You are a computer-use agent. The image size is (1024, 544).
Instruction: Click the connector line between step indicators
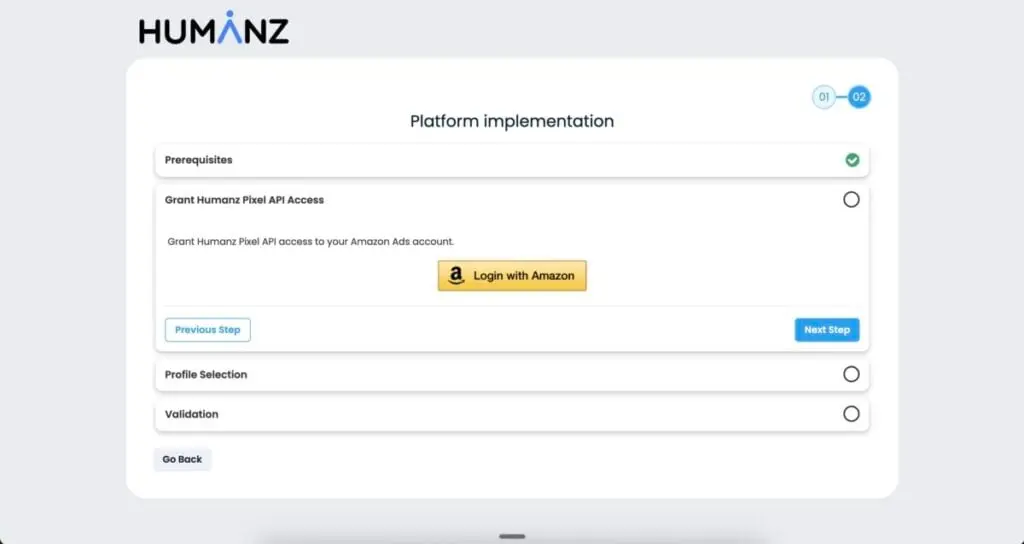pos(842,97)
